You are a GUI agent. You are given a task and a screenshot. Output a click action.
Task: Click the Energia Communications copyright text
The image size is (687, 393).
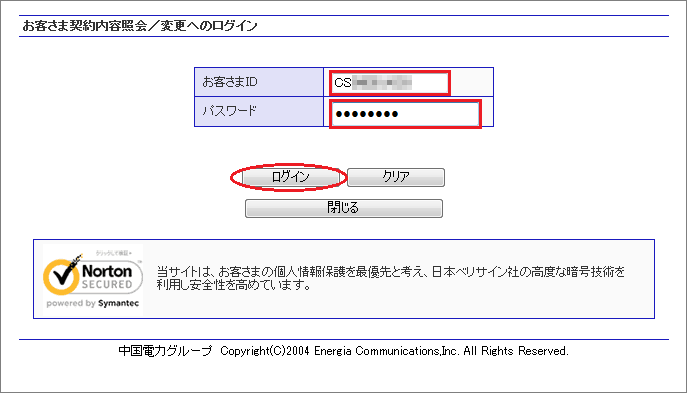tap(344, 351)
